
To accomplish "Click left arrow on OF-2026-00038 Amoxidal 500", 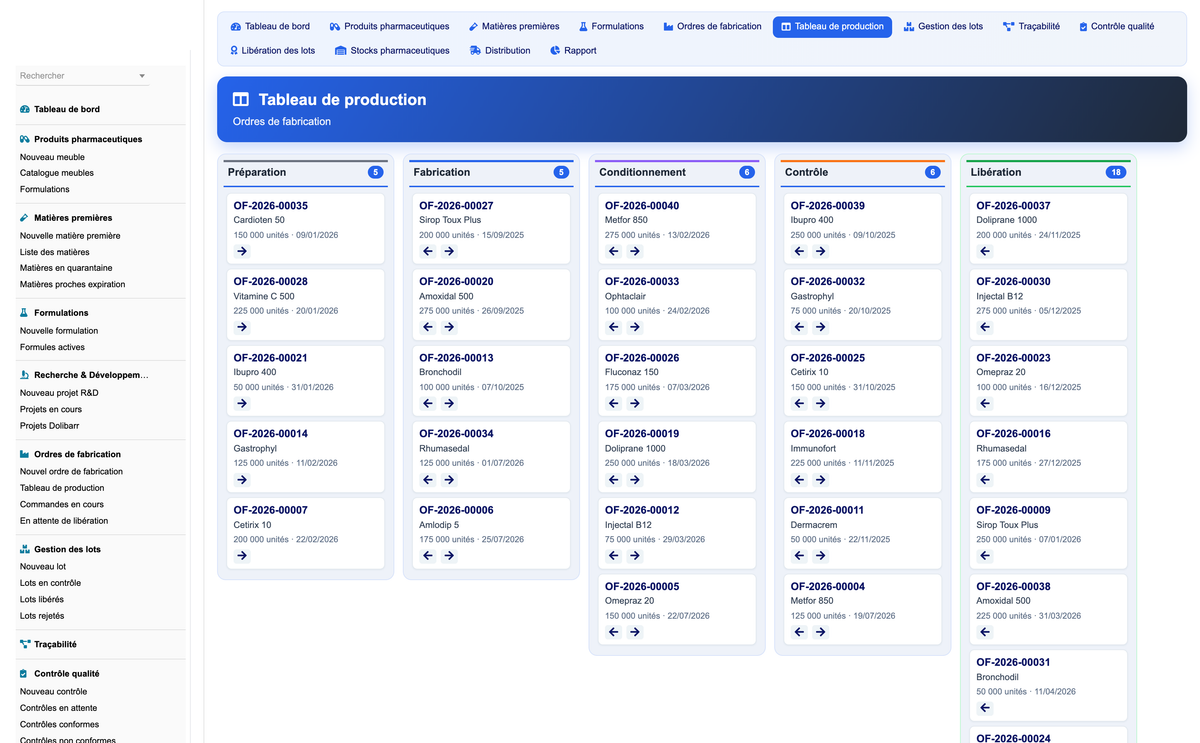I will pyautogui.click(x=985, y=632).
